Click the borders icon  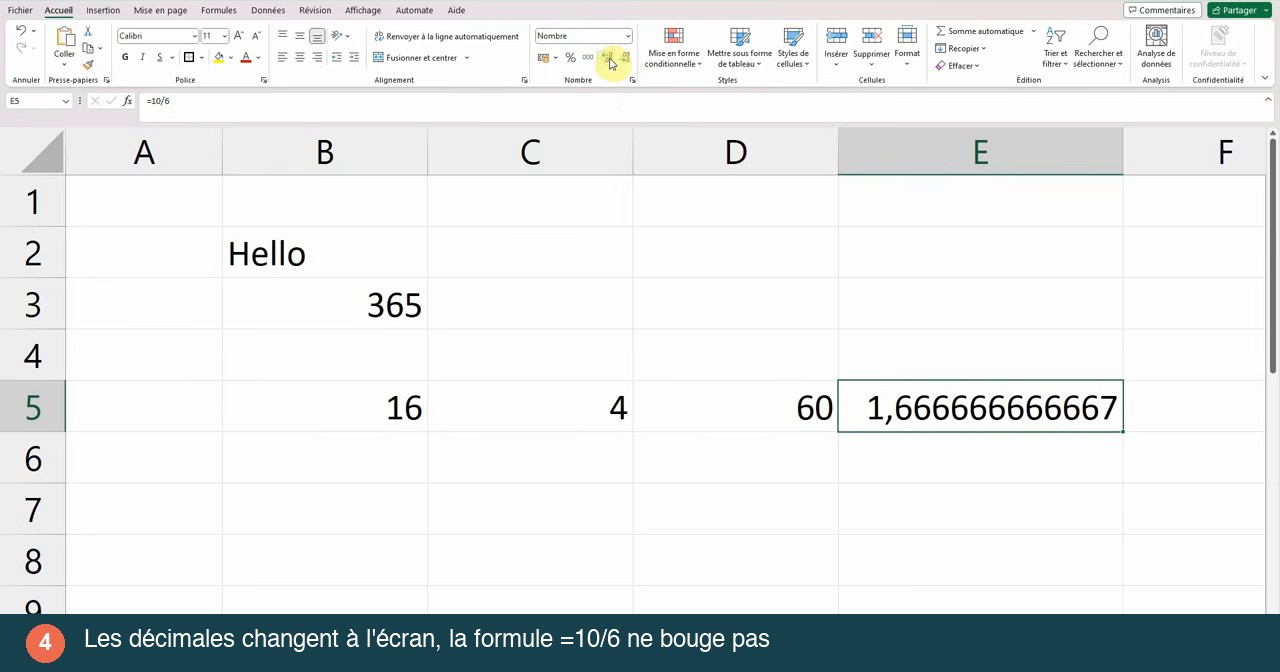(x=188, y=58)
